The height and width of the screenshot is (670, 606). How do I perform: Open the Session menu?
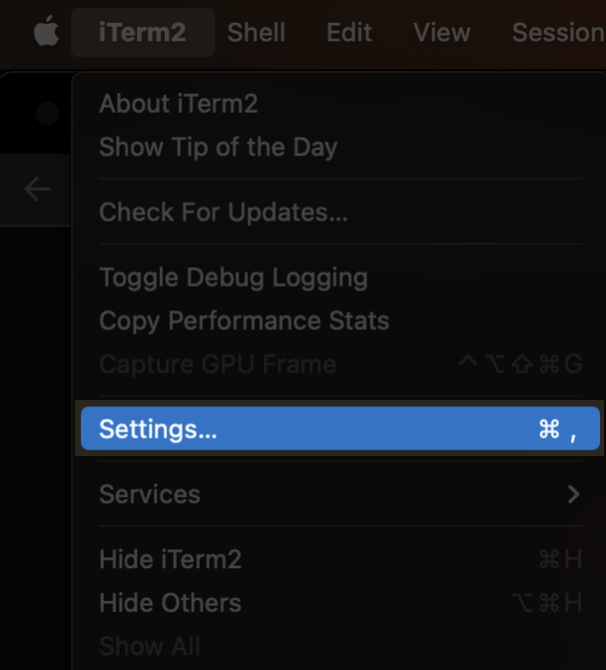click(557, 32)
